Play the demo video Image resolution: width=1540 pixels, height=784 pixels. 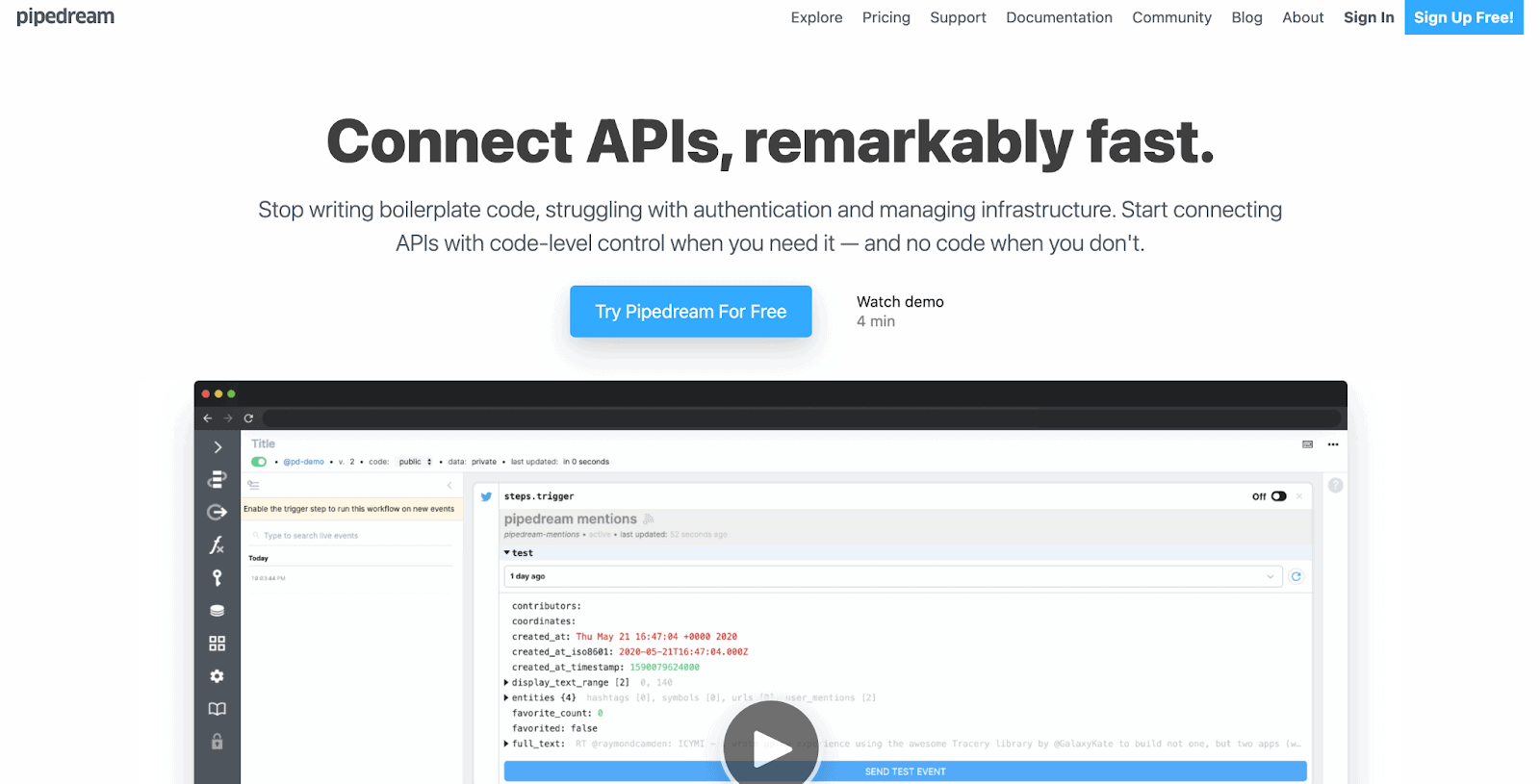pyautogui.click(x=770, y=747)
